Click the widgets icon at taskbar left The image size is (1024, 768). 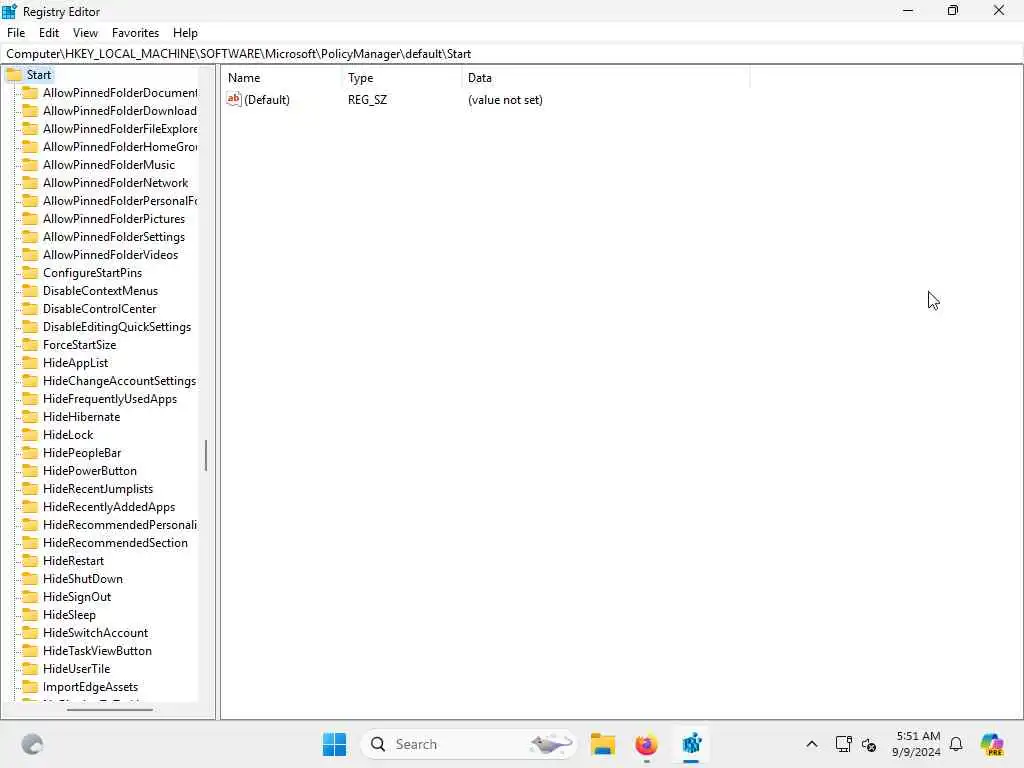32,744
